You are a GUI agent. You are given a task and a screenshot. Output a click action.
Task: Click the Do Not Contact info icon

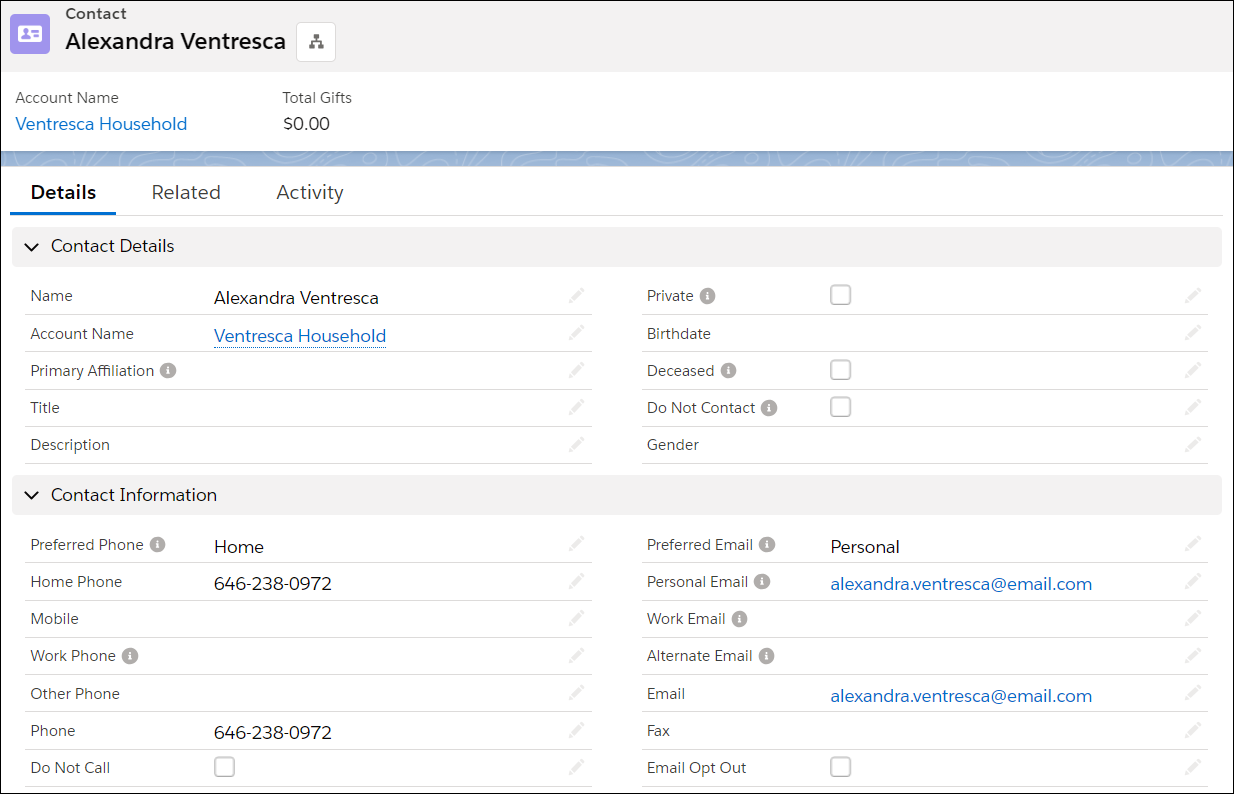tap(768, 407)
